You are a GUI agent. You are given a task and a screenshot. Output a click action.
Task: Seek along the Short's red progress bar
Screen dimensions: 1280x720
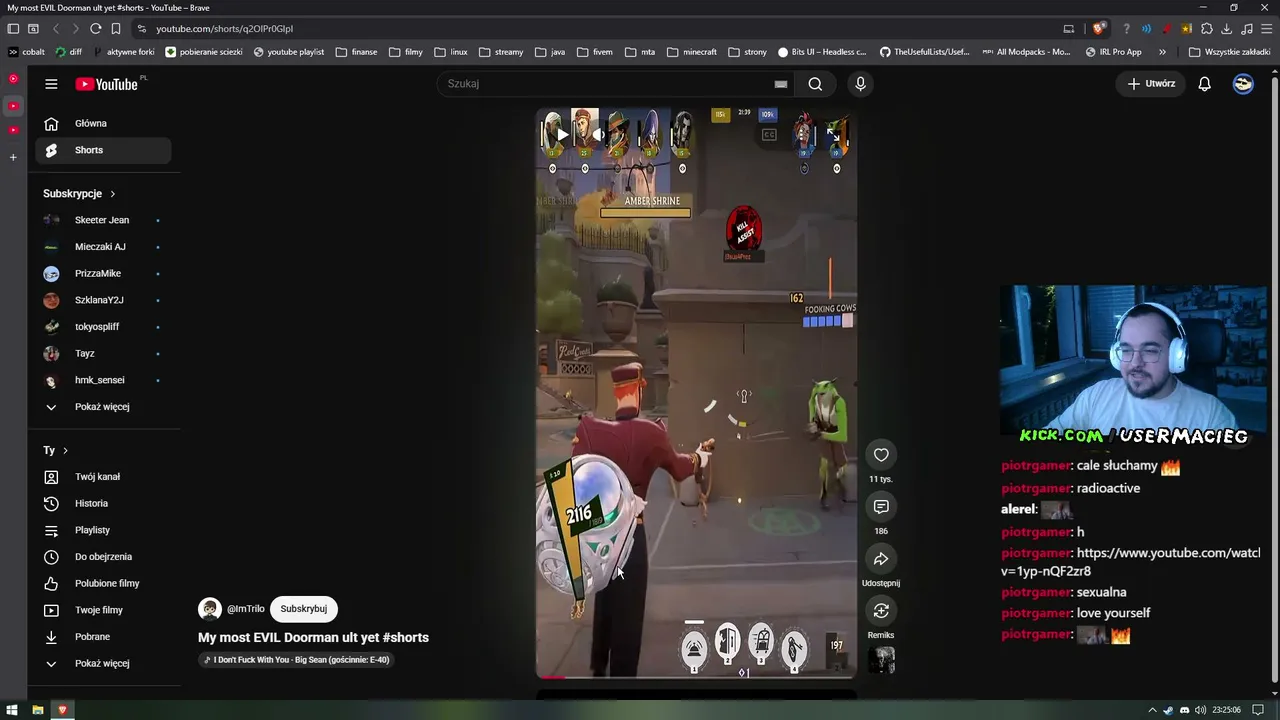[x=696, y=678]
